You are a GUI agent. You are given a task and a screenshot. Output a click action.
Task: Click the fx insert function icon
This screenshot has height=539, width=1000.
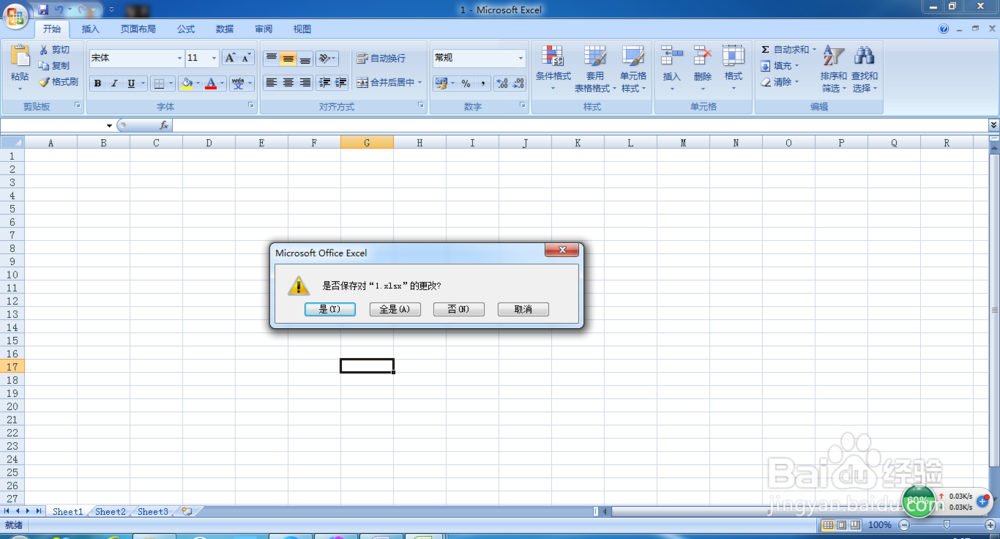tap(164, 125)
